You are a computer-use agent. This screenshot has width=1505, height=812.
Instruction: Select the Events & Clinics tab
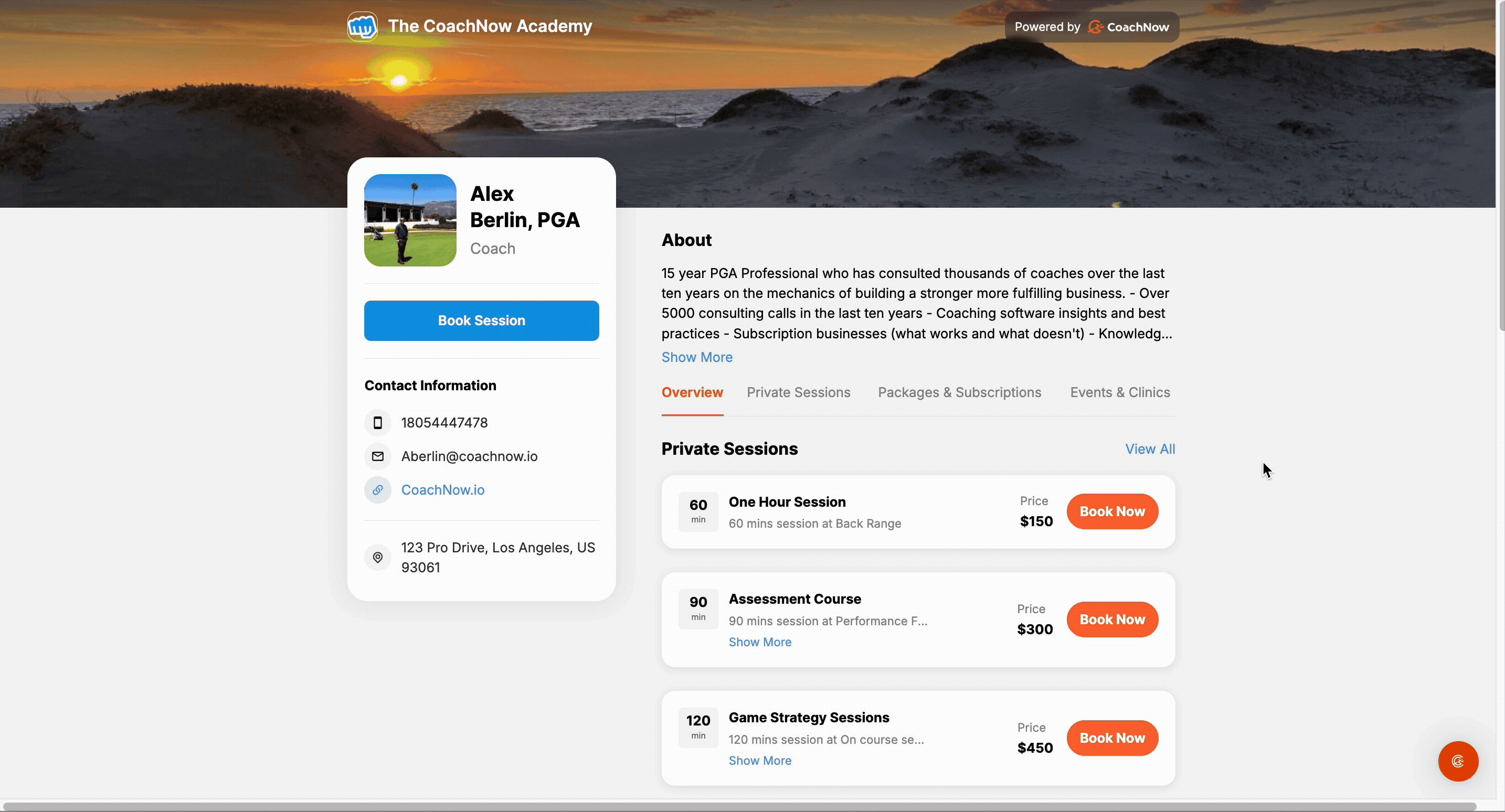[x=1119, y=392]
